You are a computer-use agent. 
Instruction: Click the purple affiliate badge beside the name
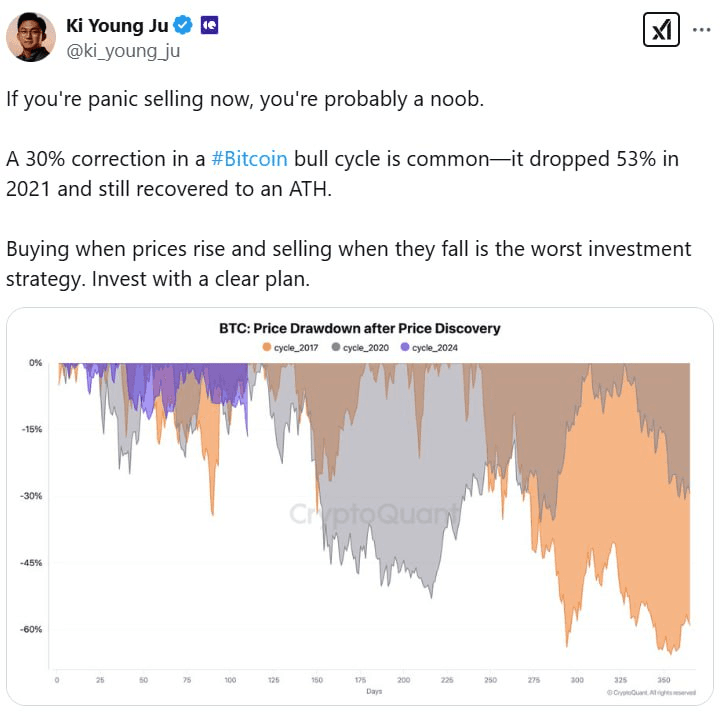click(x=210, y=24)
